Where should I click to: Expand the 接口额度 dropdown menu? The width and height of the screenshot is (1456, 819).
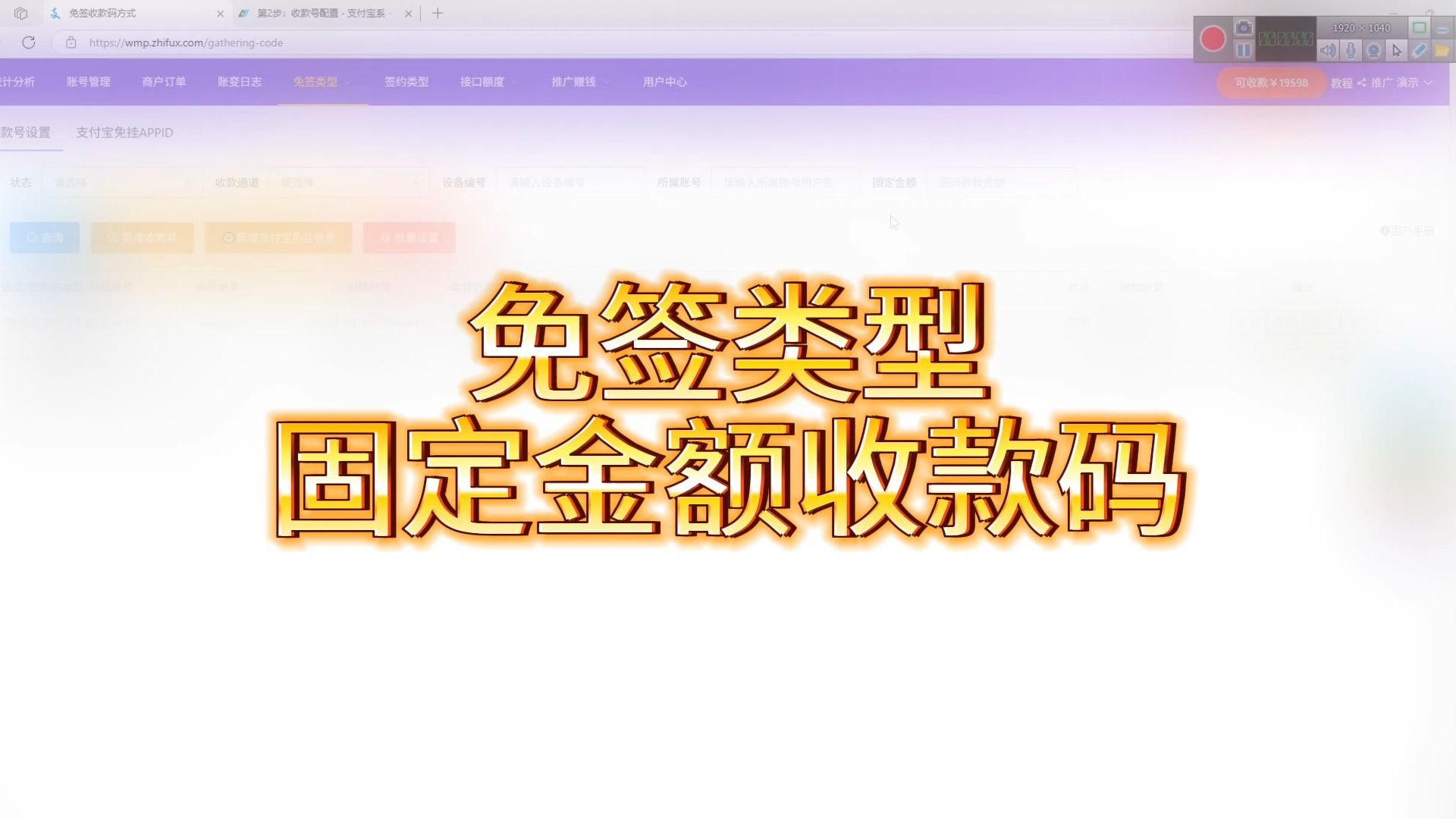[x=489, y=82]
